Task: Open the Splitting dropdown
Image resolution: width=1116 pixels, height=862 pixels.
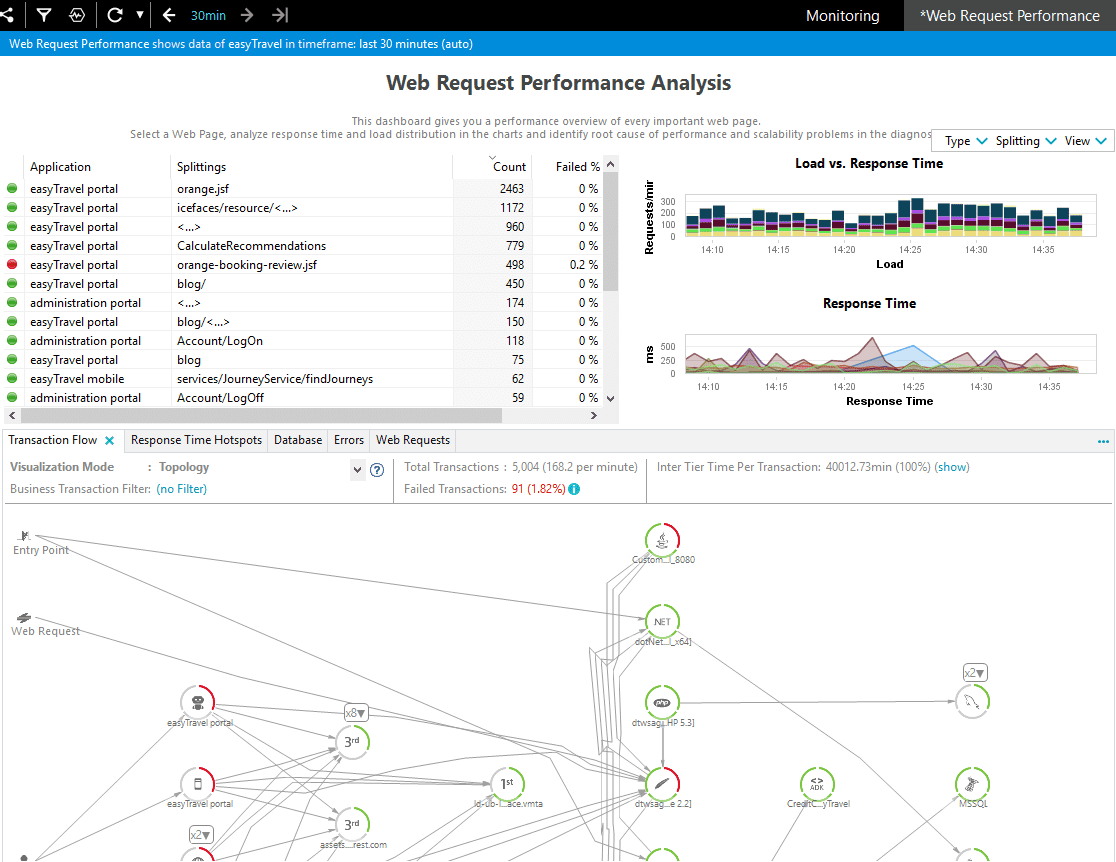Action: click(x=1026, y=141)
